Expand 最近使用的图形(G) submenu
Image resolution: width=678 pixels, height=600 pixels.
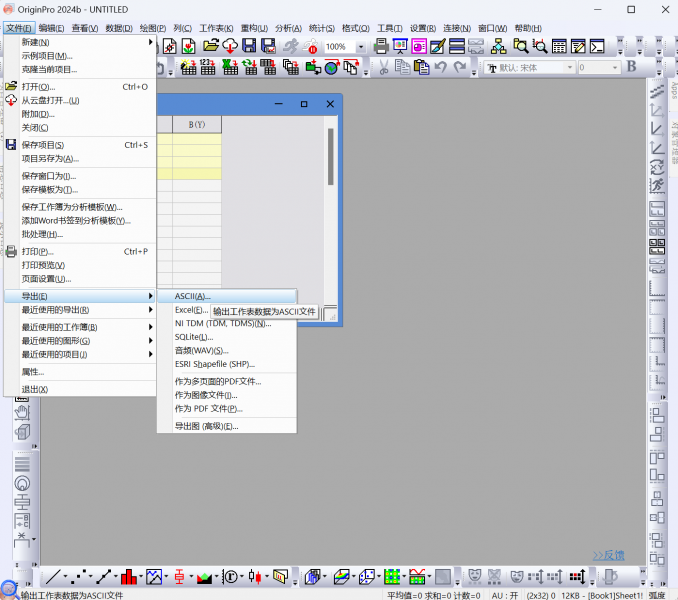pyautogui.click(x=80, y=341)
